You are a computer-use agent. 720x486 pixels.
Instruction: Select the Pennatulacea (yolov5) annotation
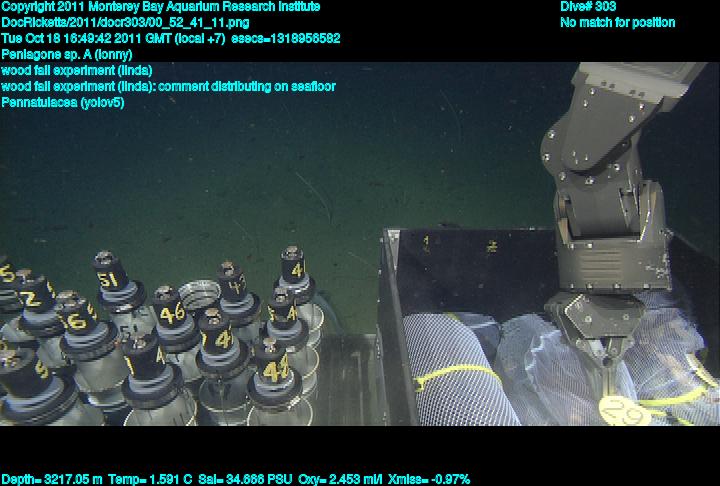click(x=63, y=102)
